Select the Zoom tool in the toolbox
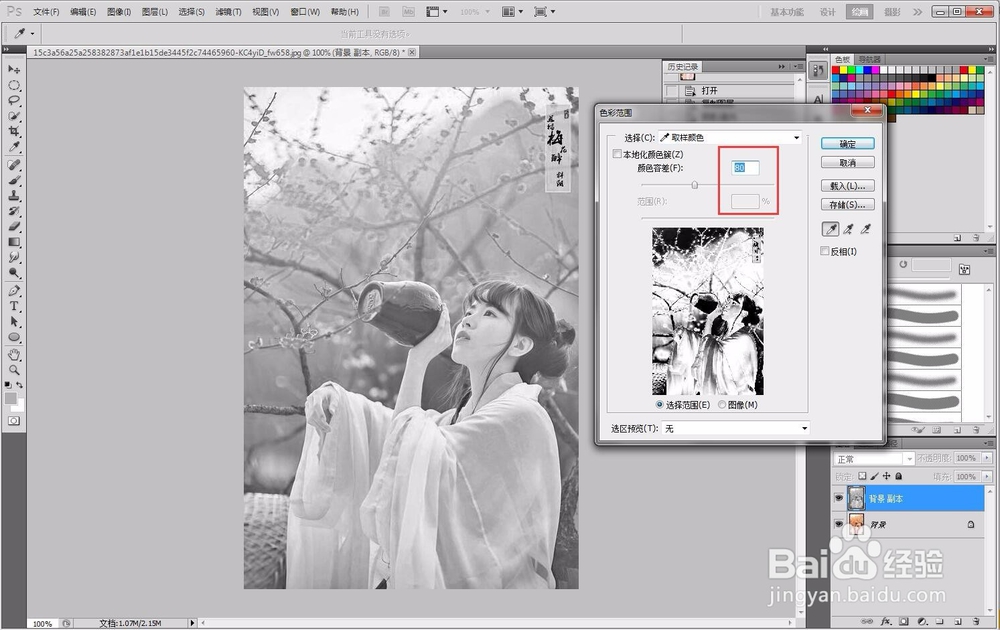This screenshot has height=630, width=1000. [x=14, y=370]
